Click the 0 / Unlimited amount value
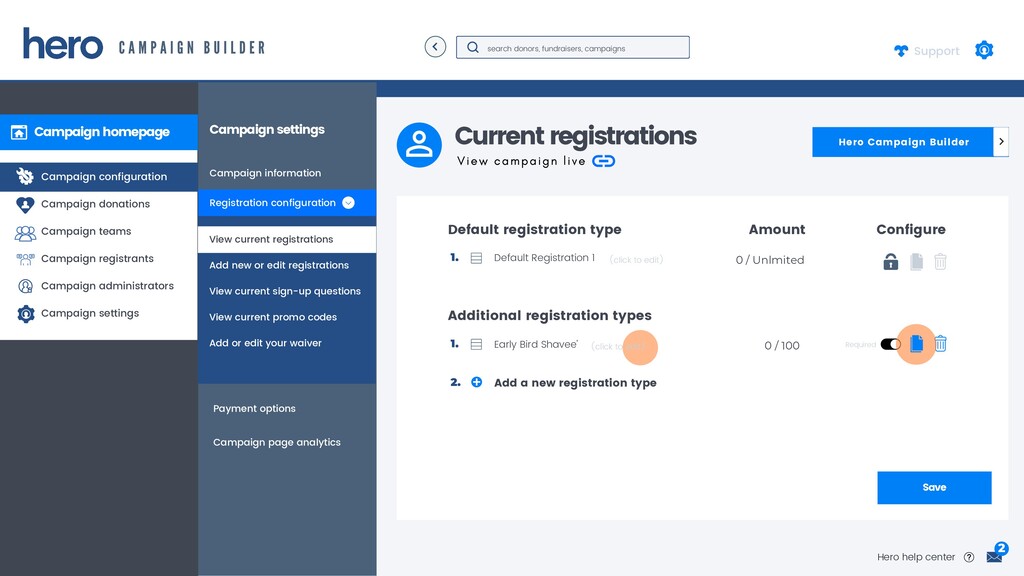 coord(770,260)
